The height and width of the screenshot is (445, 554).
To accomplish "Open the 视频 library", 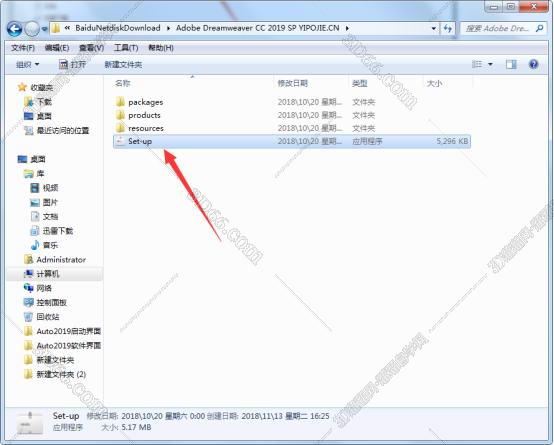I will [50, 188].
